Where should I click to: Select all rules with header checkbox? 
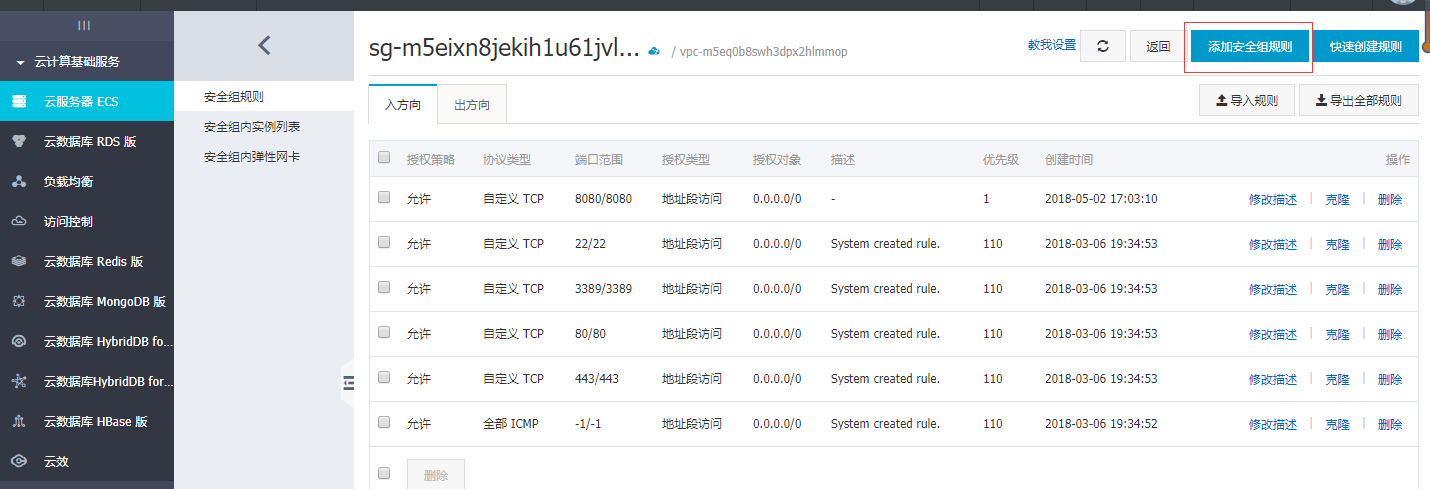pyautogui.click(x=384, y=157)
